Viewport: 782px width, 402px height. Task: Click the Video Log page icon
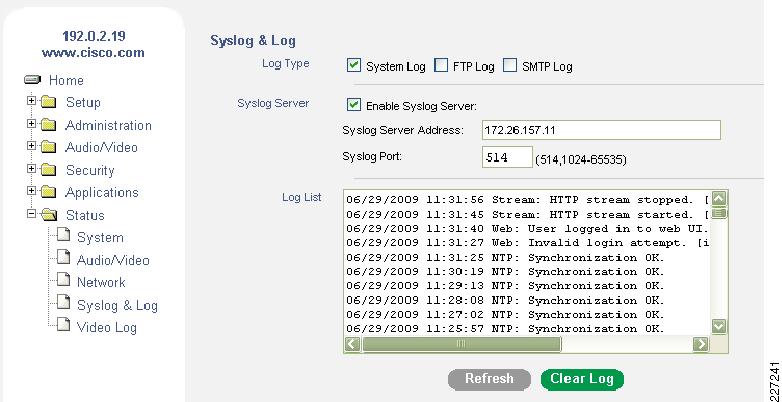point(63,325)
